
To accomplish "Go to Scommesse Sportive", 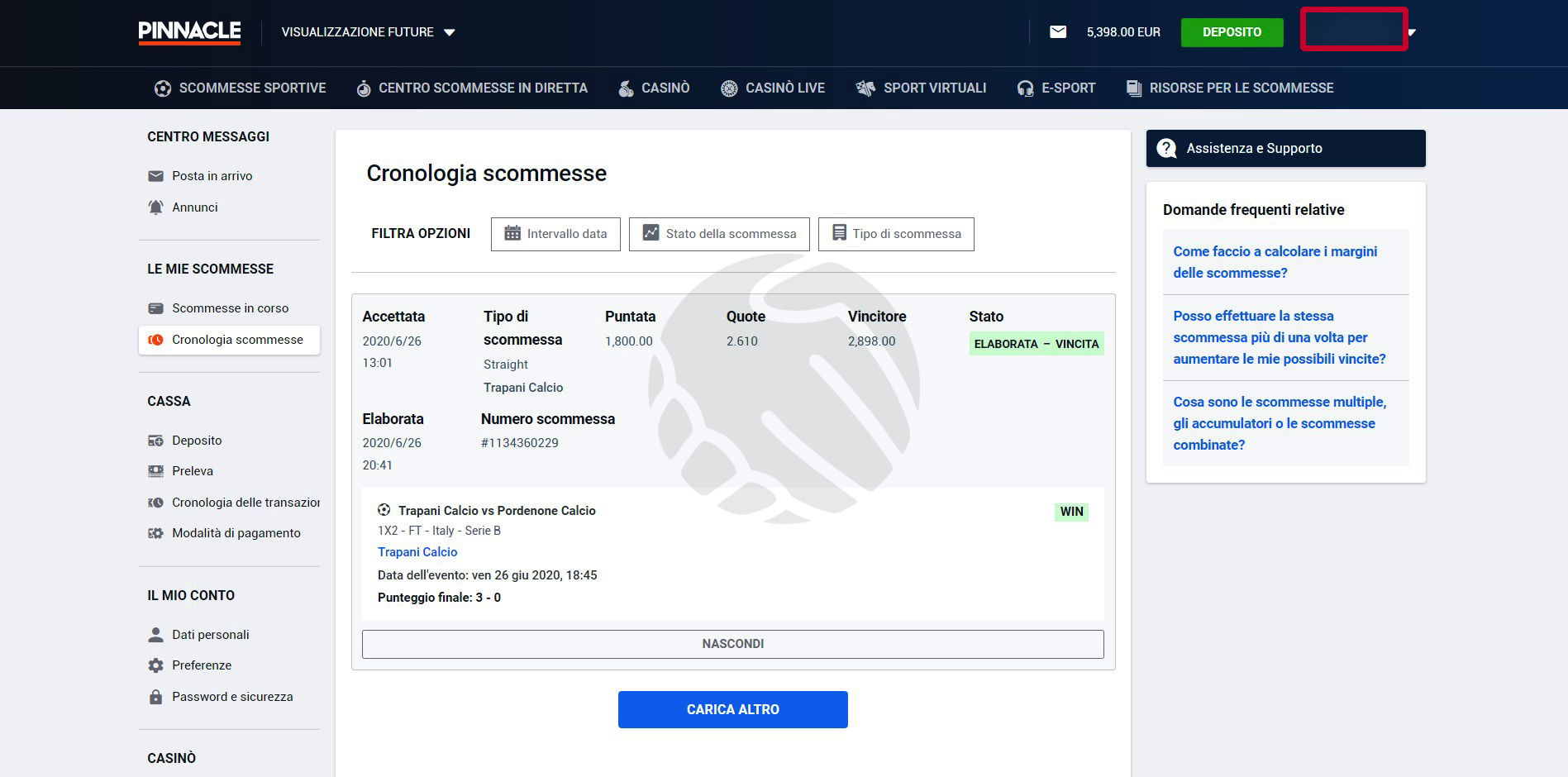I will point(241,88).
